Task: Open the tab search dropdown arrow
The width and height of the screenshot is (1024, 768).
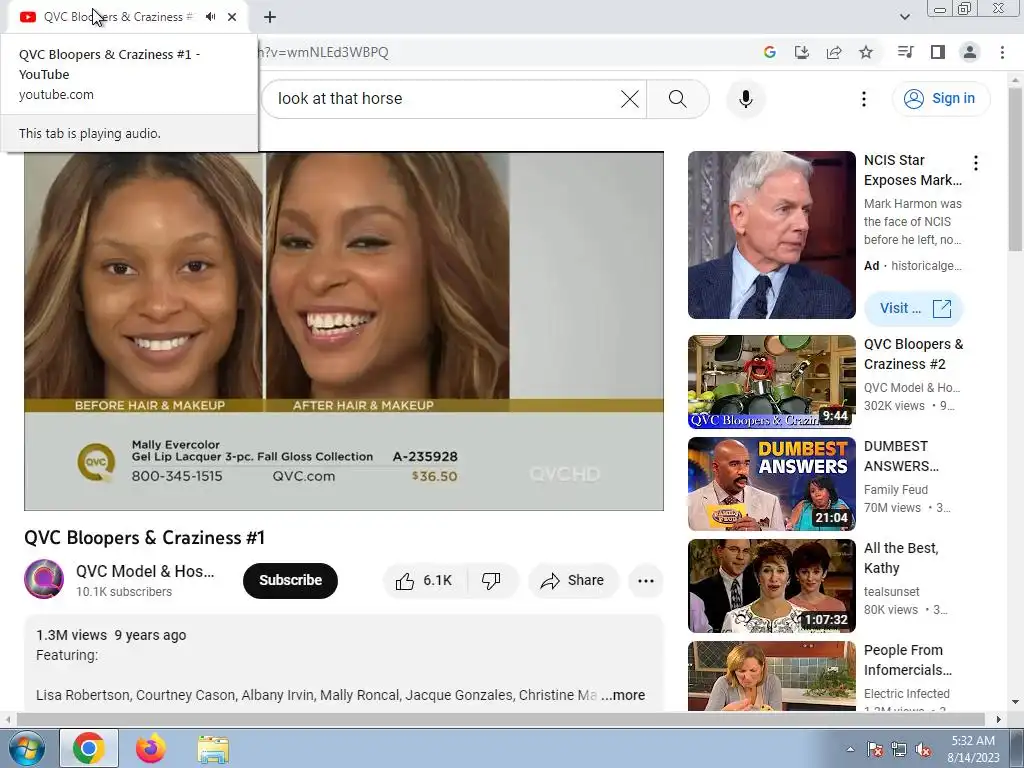Action: (904, 17)
